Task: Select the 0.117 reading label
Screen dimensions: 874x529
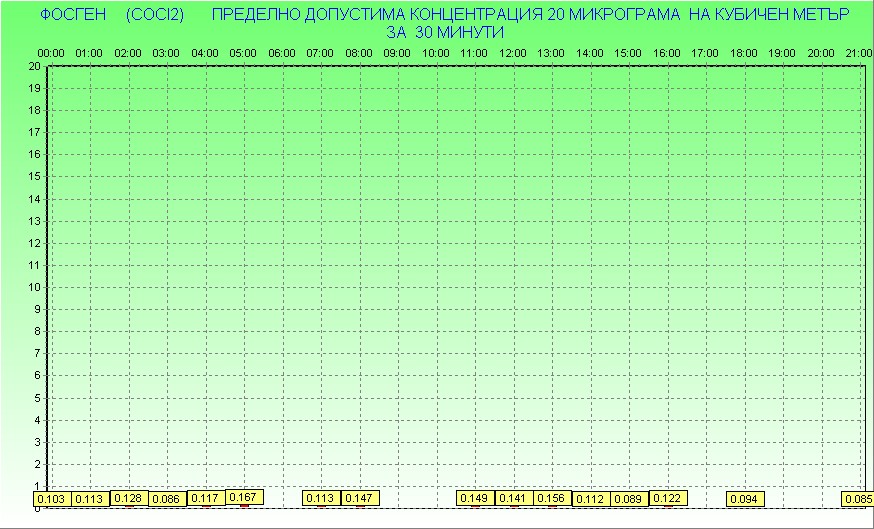Action: pos(205,498)
